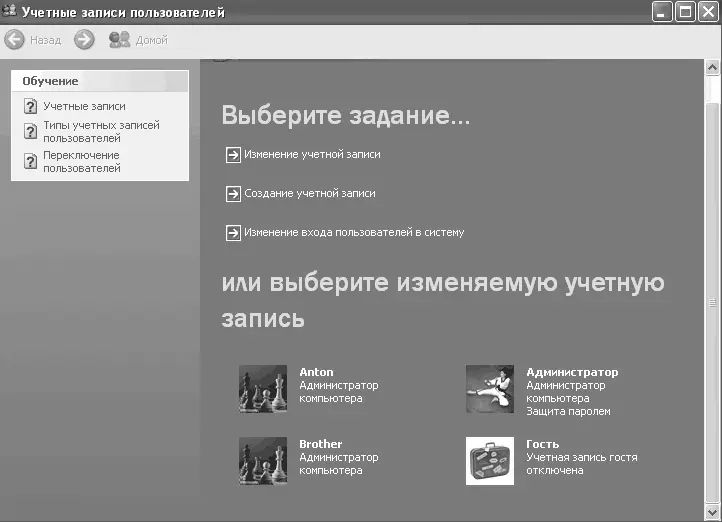Click the question icon beside Переключение пользователей
Image resolution: width=722 pixels, height=522 pixels.
(x=30, y=162)
